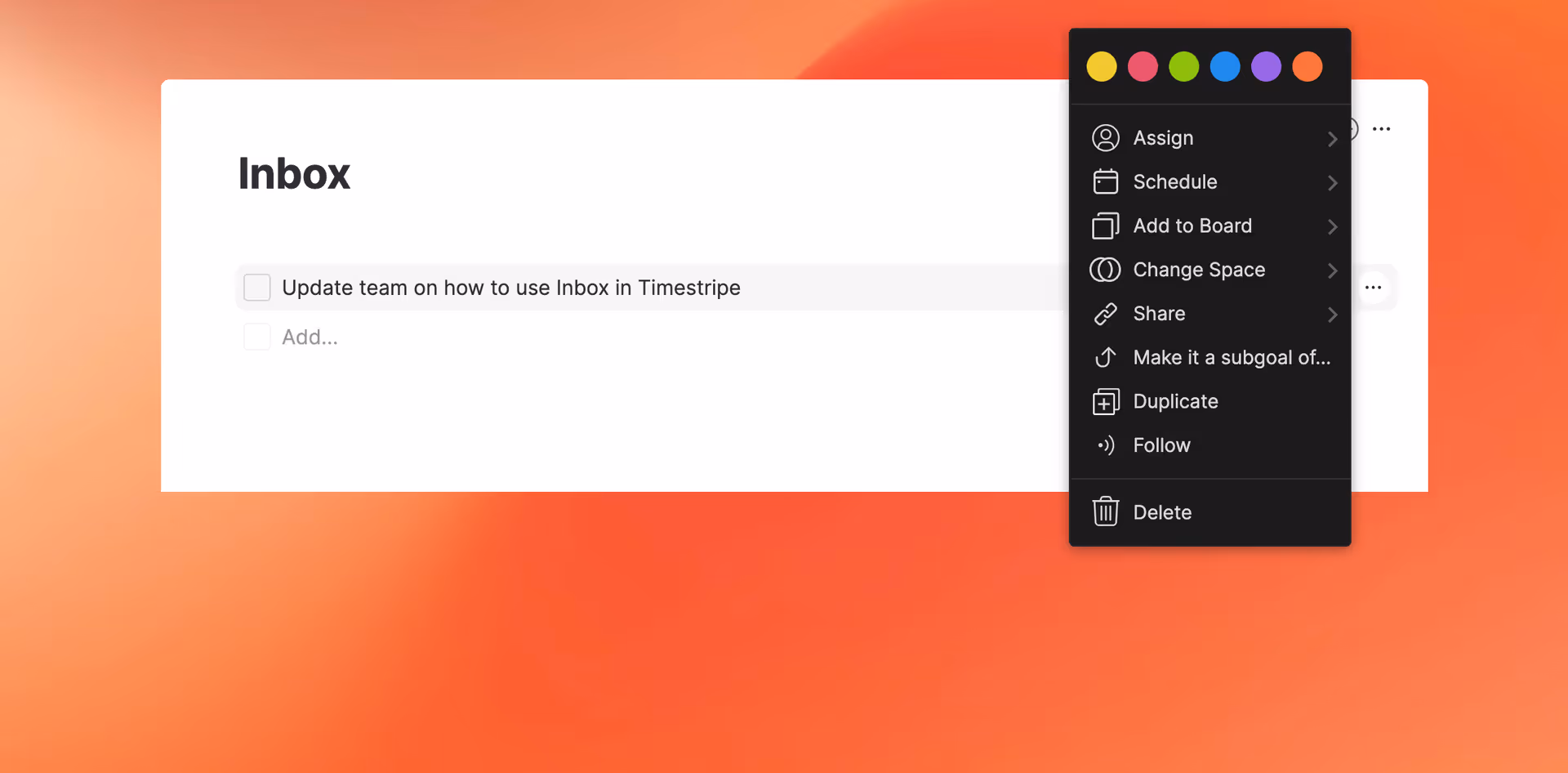The height and width of the screenshot is (773, 1568).
Task: Open the task's ellipsis options button
Action: coord(1374,287)
